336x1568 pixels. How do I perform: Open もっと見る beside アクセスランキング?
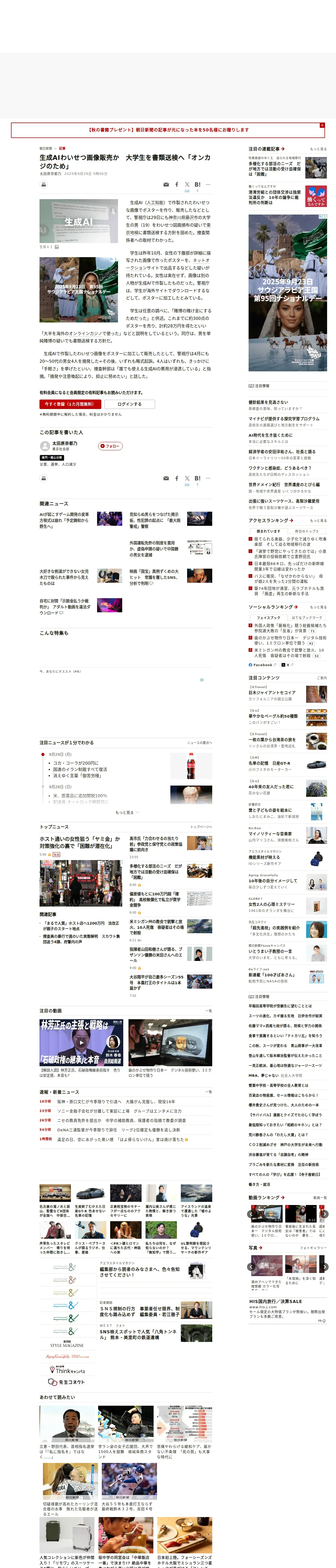click(318, 521)
